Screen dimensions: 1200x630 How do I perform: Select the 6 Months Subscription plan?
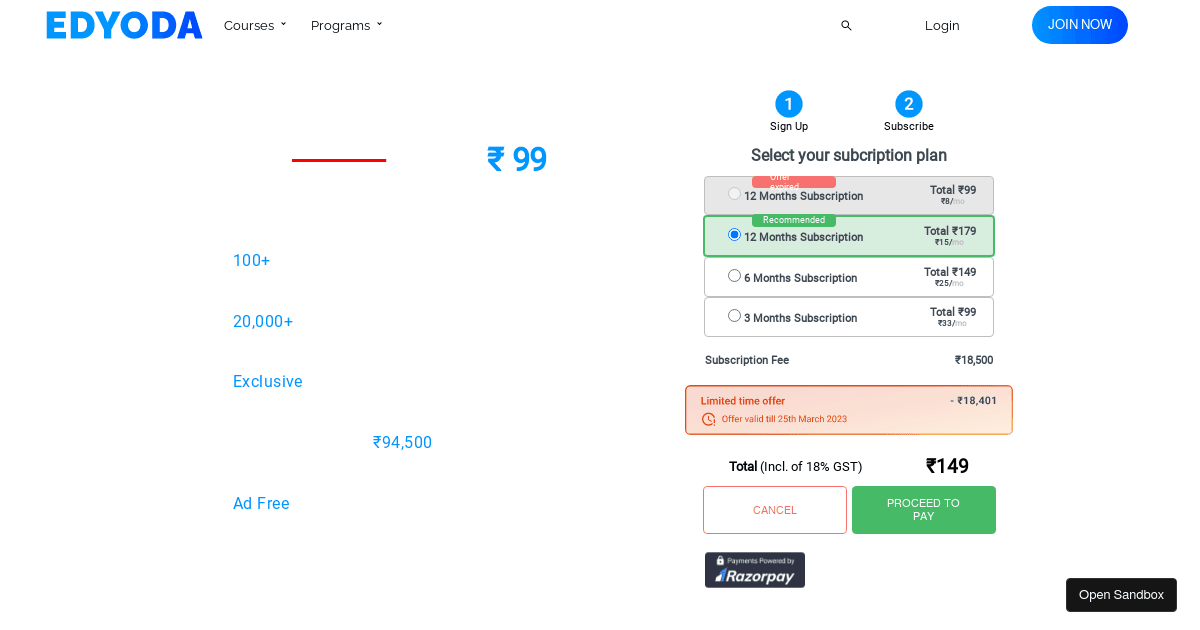[x=734, y=275]
